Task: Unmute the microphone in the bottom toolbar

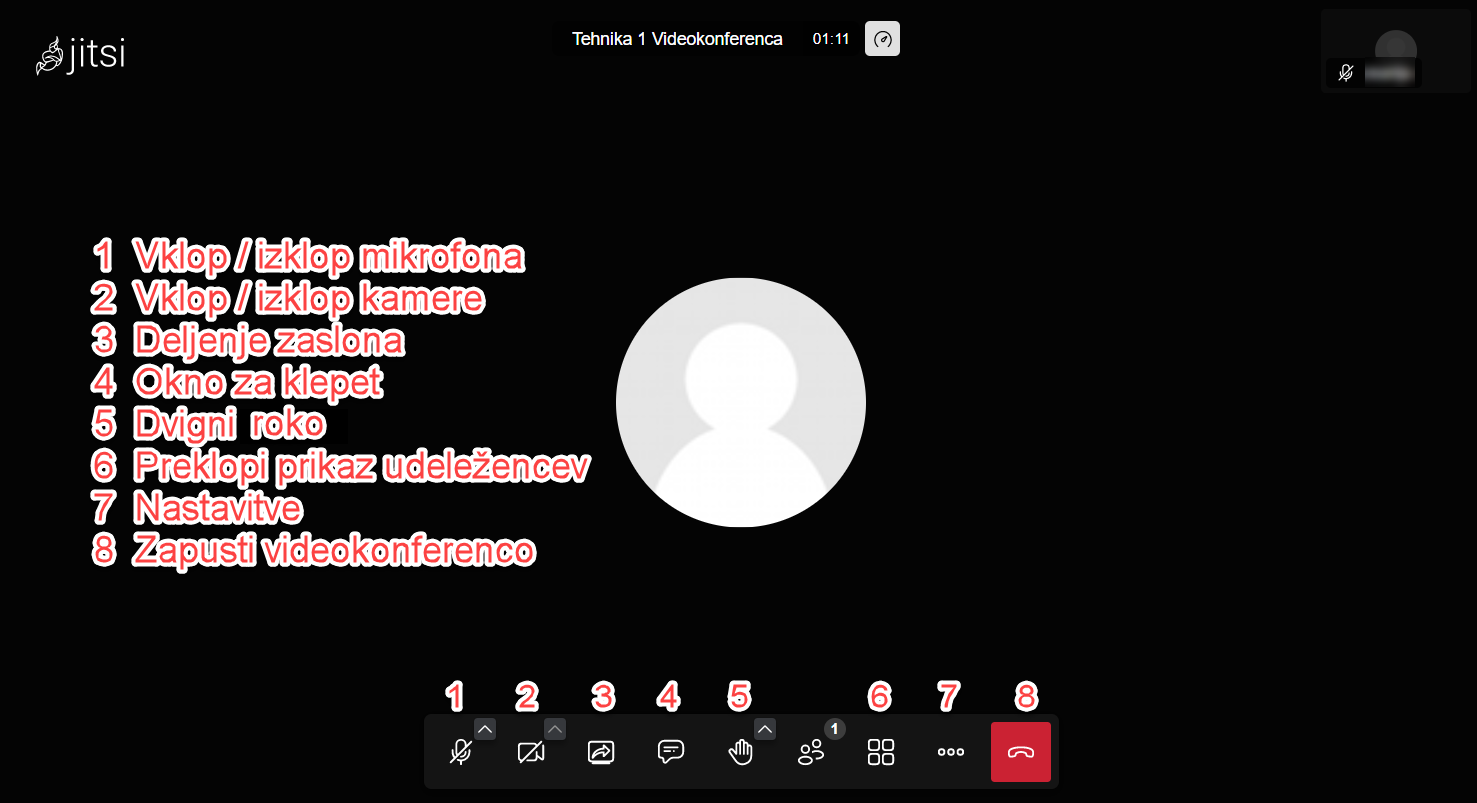Action: pos(460,752)
